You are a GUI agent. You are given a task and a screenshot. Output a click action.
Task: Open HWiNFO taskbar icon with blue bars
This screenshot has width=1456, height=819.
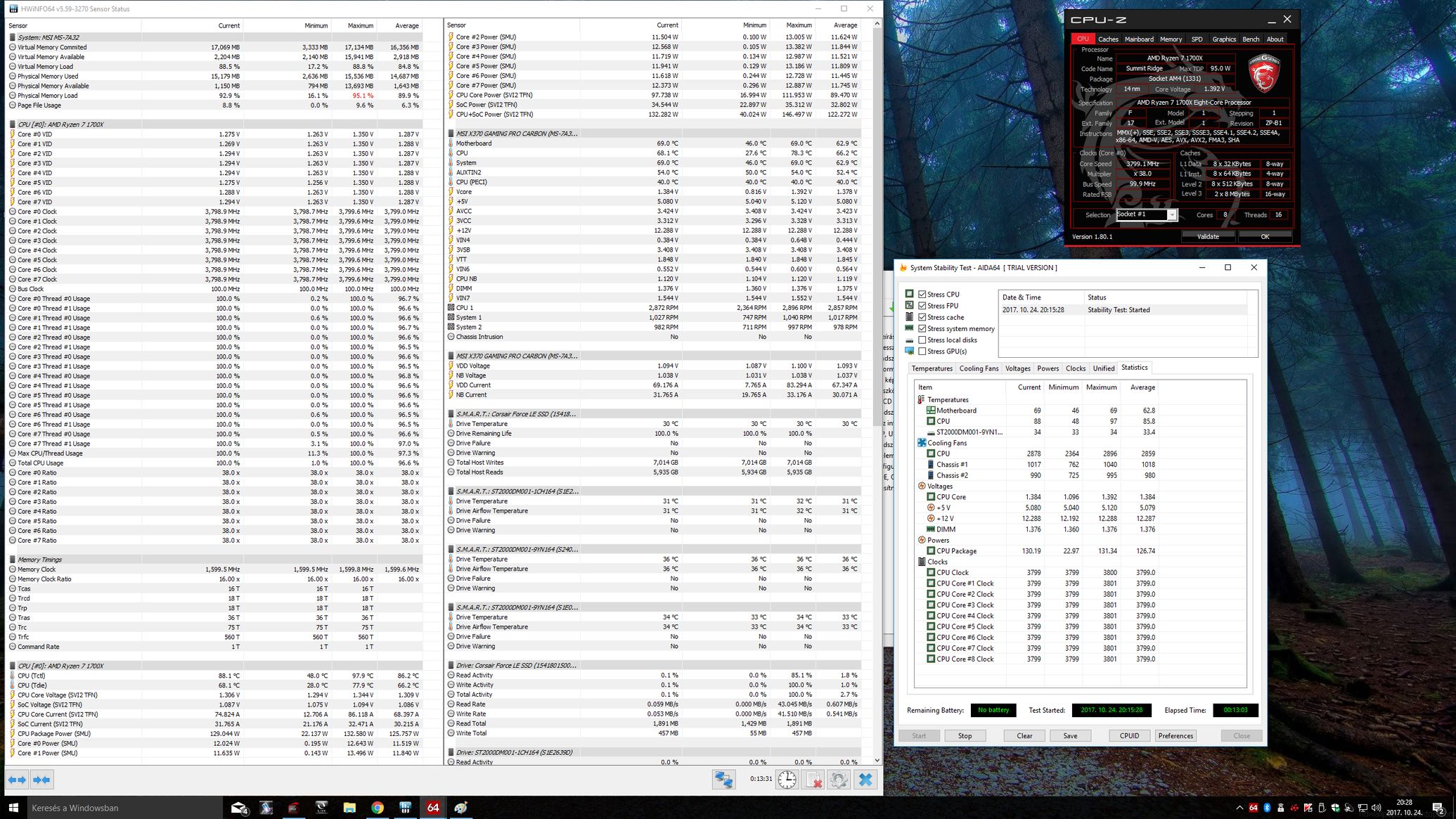coord(405,808)
